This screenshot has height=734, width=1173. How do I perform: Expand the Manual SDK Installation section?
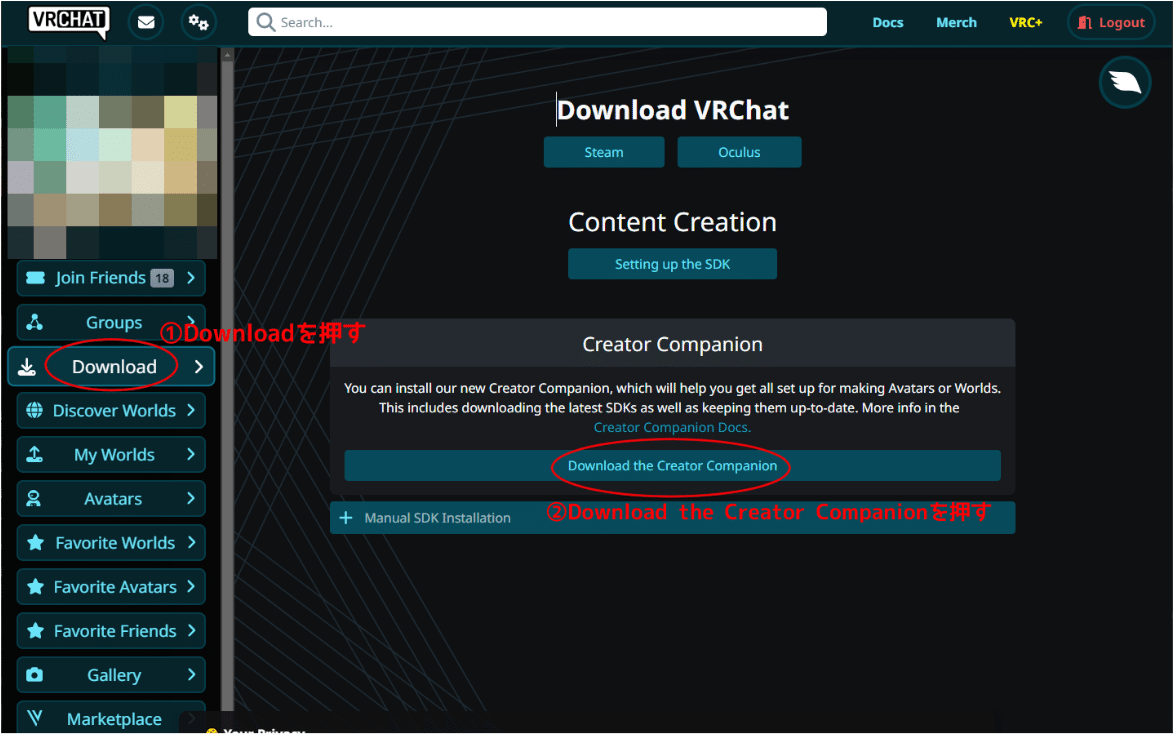(672, 518)
